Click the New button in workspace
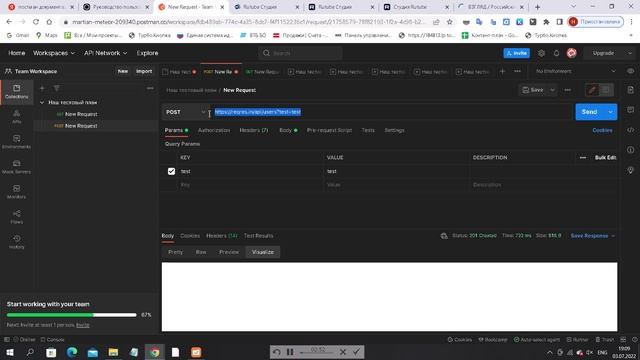640x360 pixels. [123, 71]
